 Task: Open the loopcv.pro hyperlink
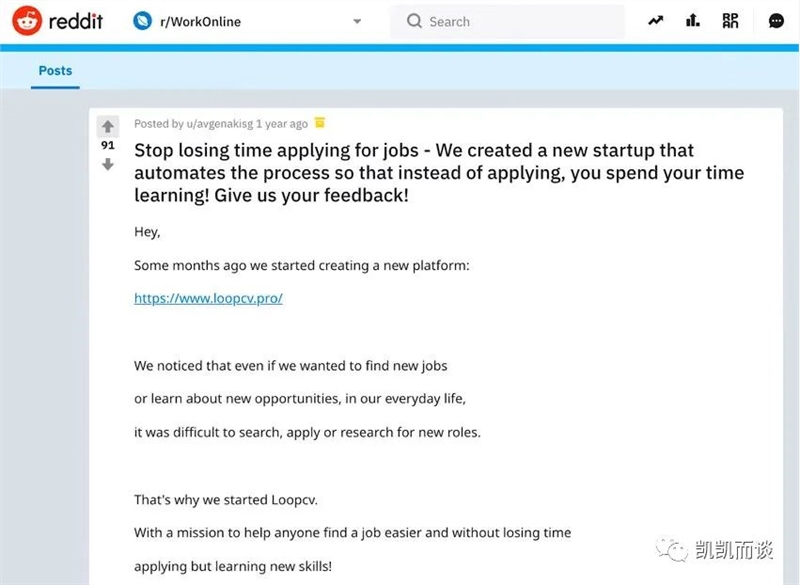208,298
